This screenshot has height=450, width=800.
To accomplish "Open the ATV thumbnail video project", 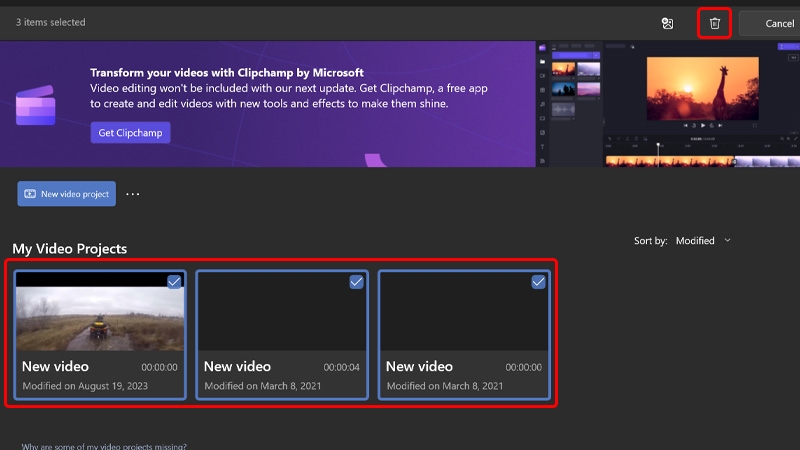I will click(x=100, y=312).
